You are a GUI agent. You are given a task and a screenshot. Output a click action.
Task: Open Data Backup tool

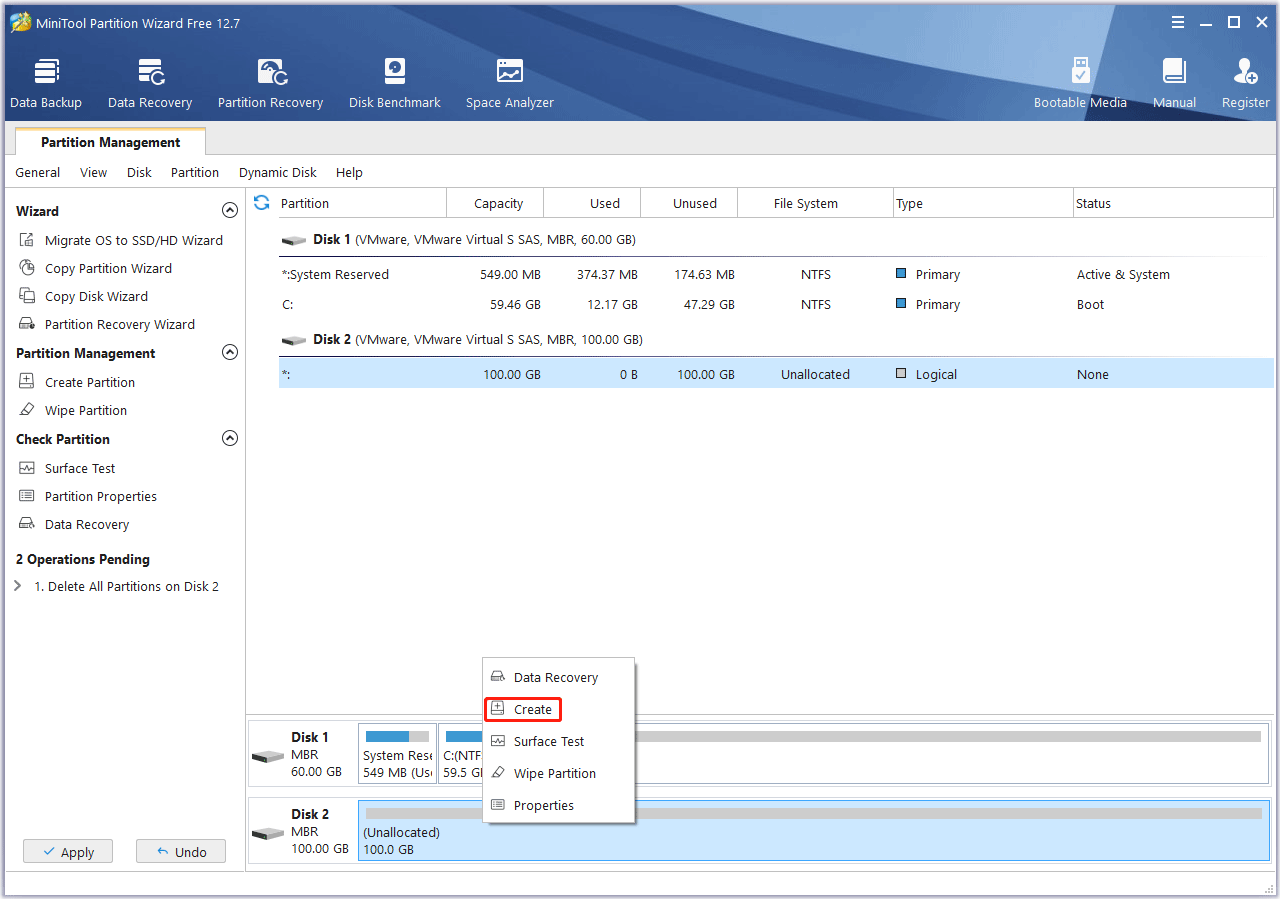click(x=46, y=84)
